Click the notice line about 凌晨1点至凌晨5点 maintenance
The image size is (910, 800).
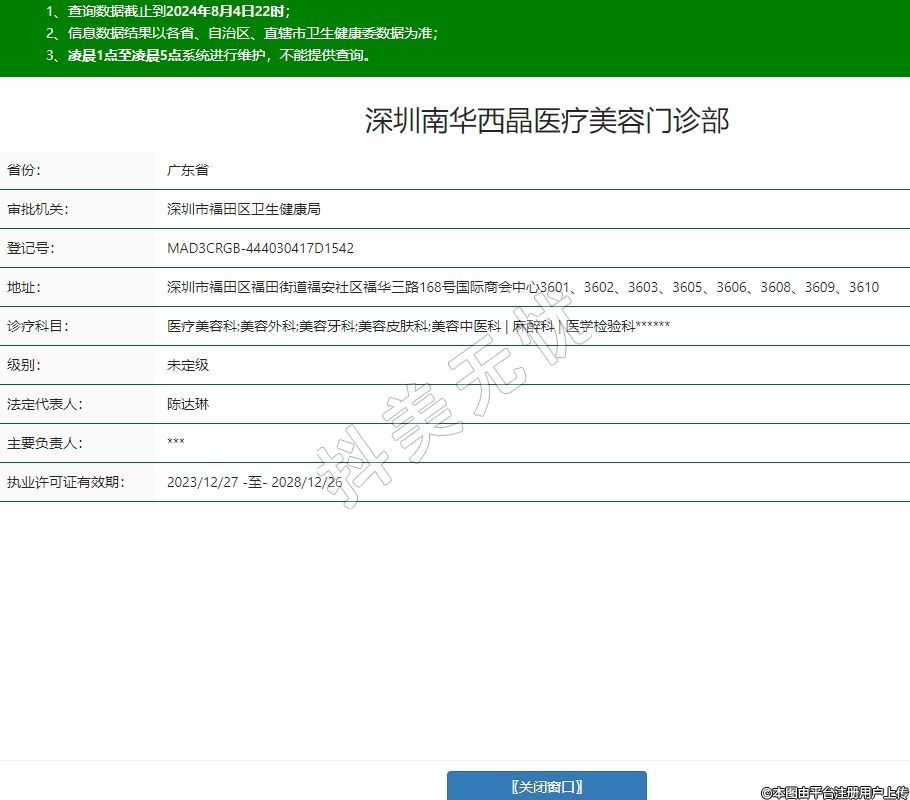pyautogui.click(x=209, y=55)
